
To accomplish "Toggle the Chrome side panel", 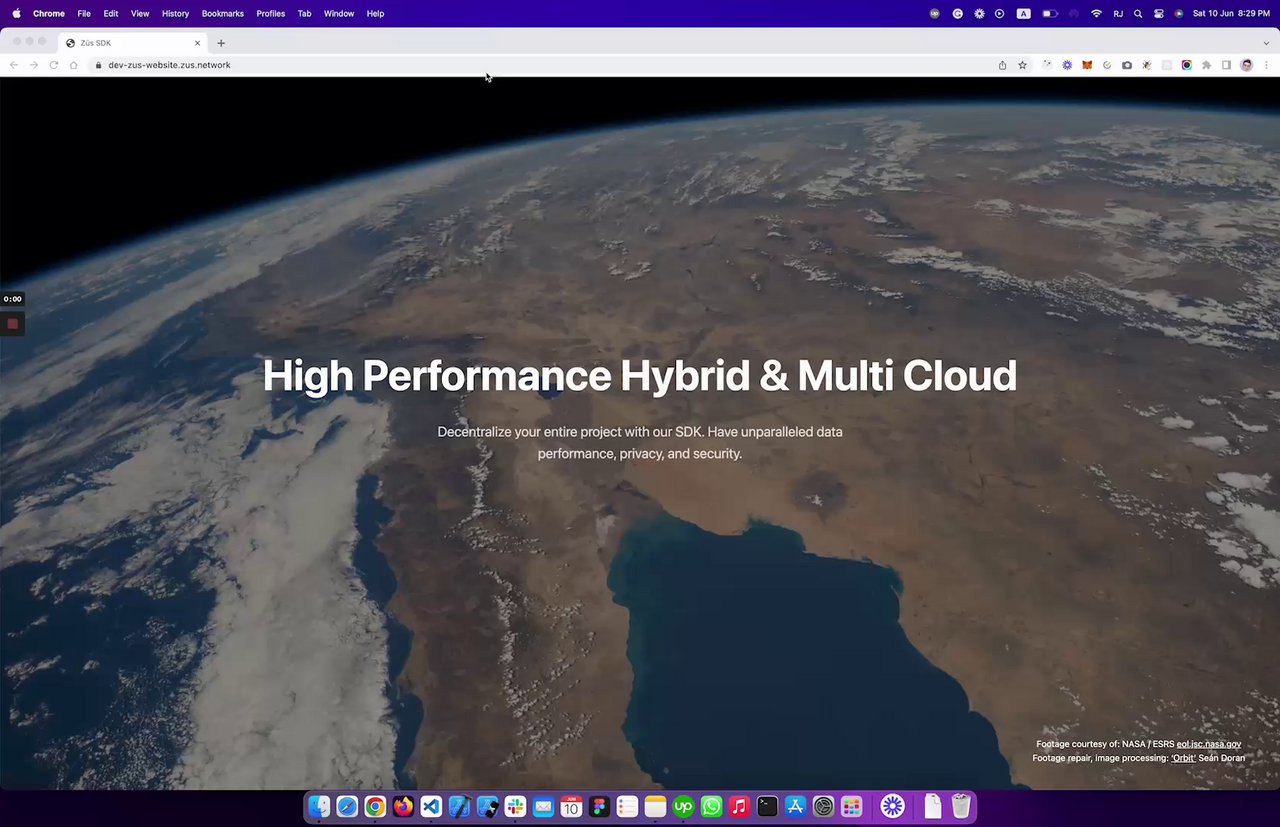I will tap(1227, 65).
